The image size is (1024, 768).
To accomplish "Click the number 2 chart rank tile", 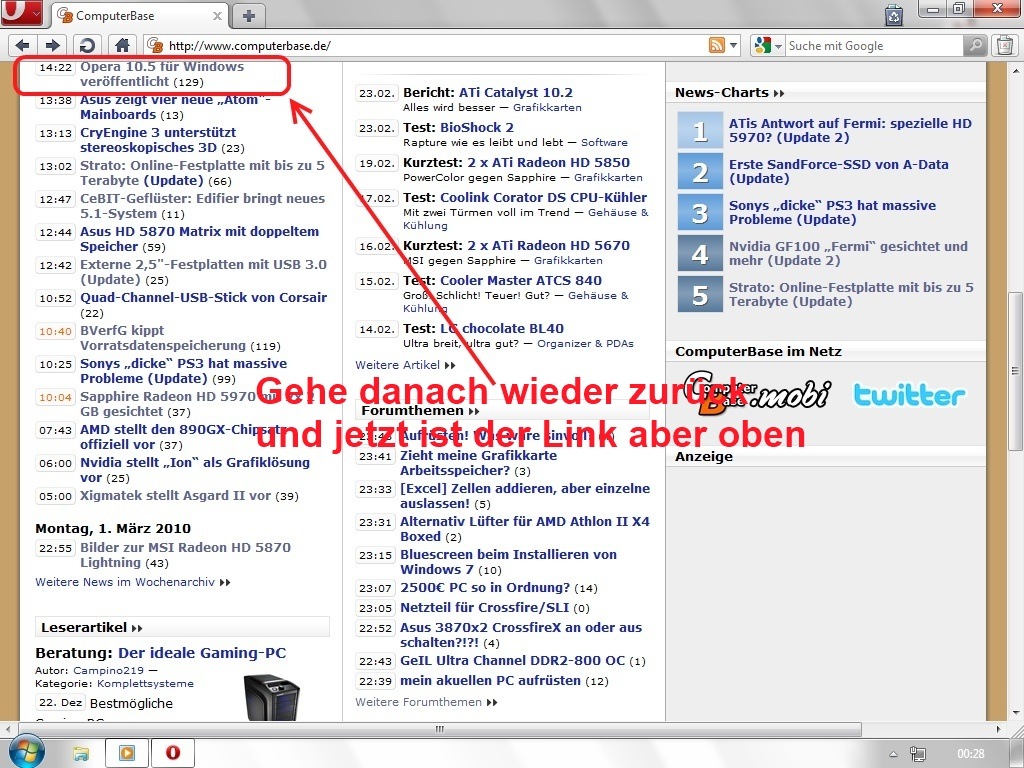I will [x=700, y=172].
